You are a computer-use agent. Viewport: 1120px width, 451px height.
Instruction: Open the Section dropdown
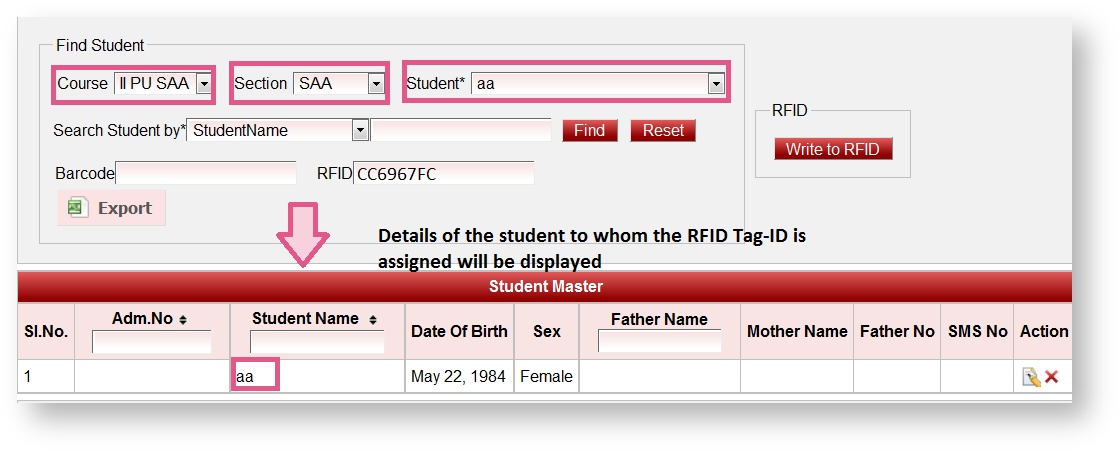coord(376,84)
